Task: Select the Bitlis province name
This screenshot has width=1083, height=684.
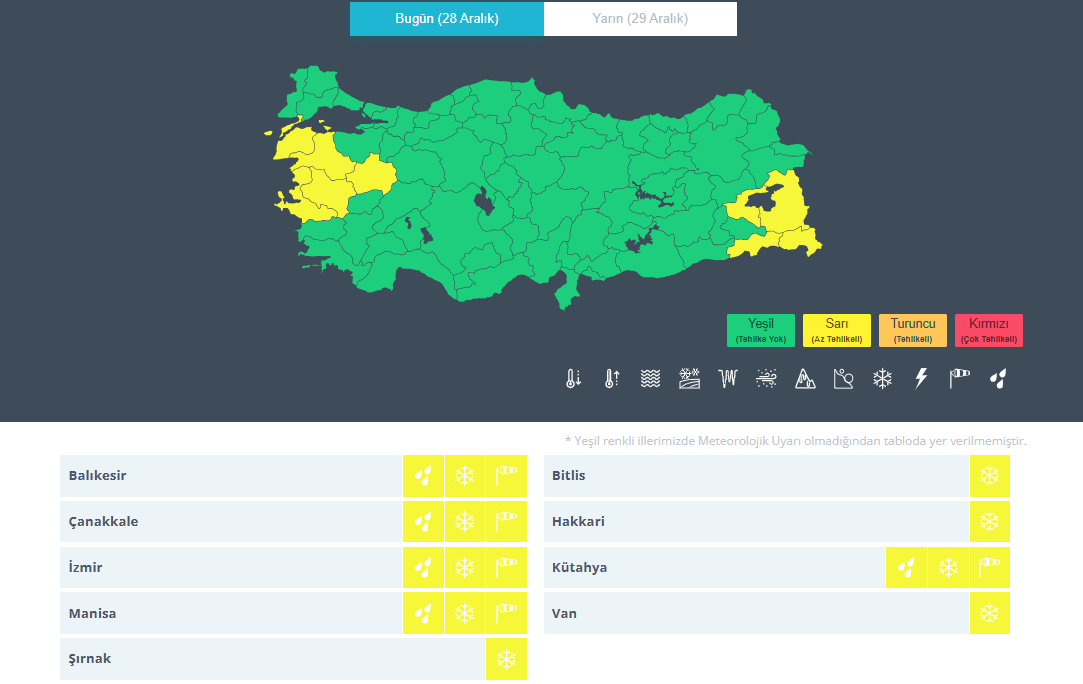Action: (568, 475)
